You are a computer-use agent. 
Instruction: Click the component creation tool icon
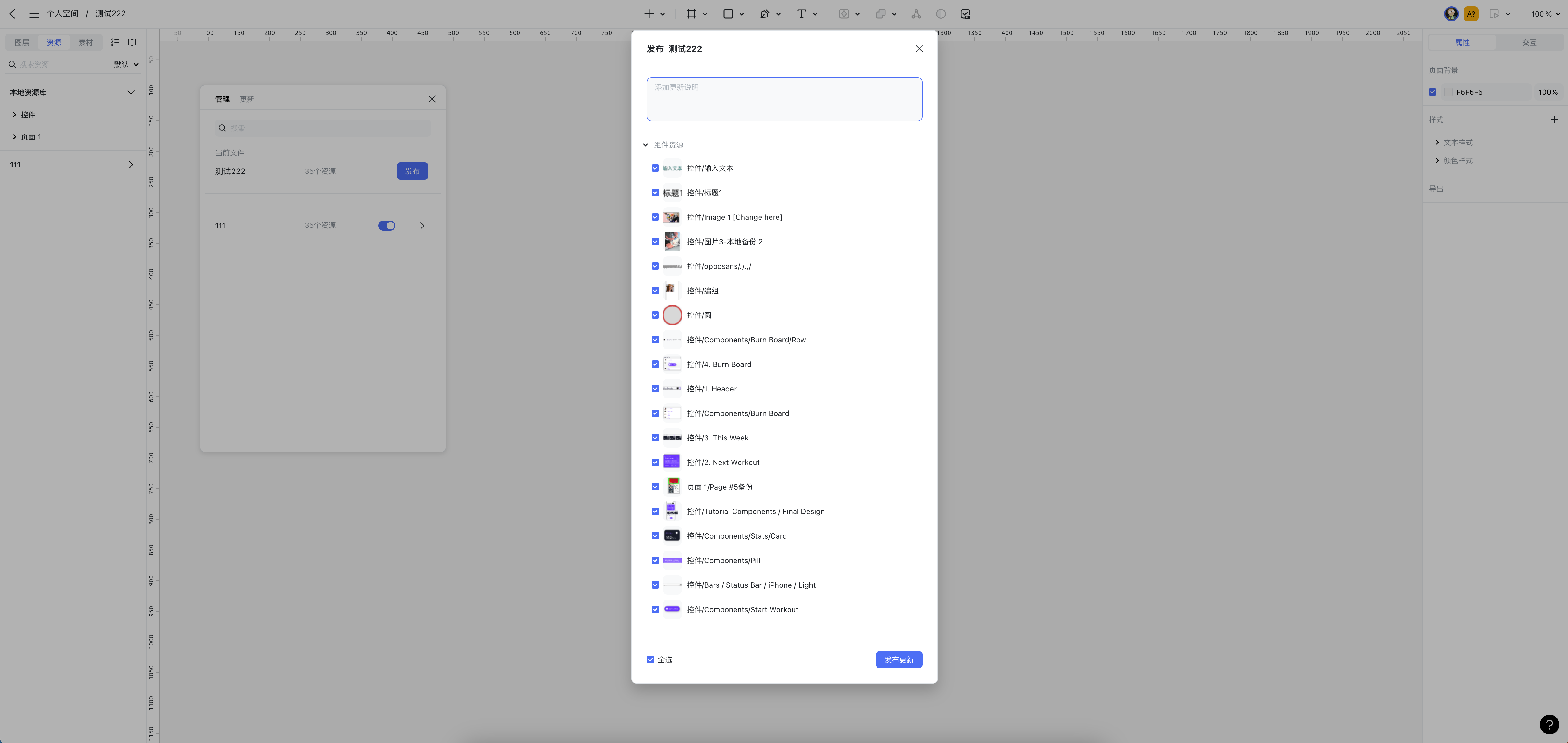[x=844, y=13]
